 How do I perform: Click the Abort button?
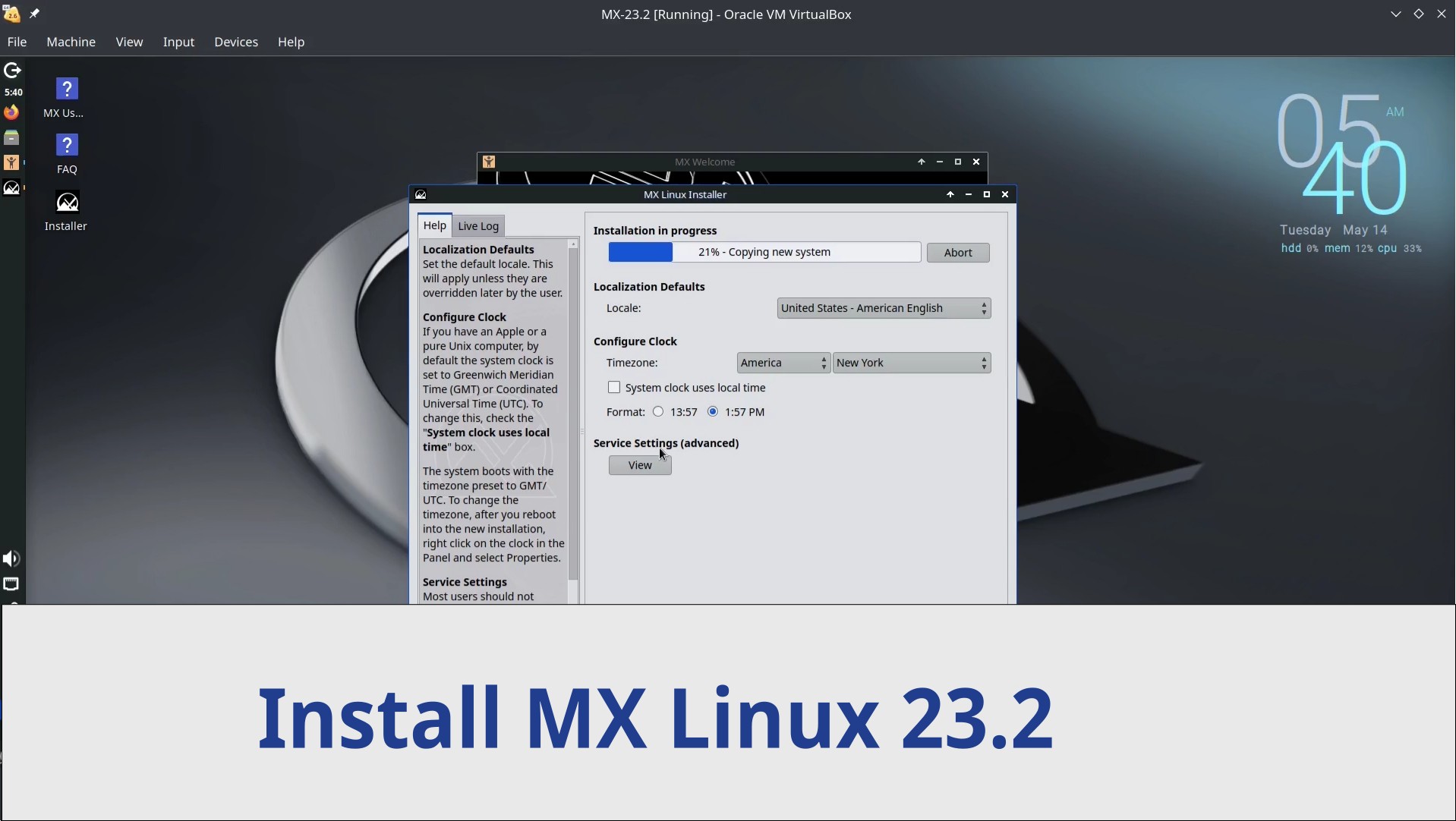point(957,253)
